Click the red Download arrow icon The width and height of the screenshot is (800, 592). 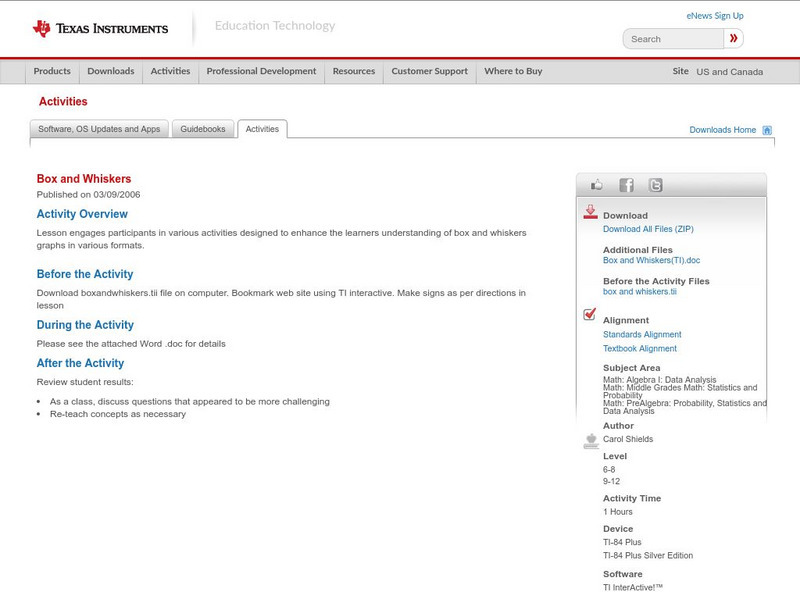coord(590,212)
